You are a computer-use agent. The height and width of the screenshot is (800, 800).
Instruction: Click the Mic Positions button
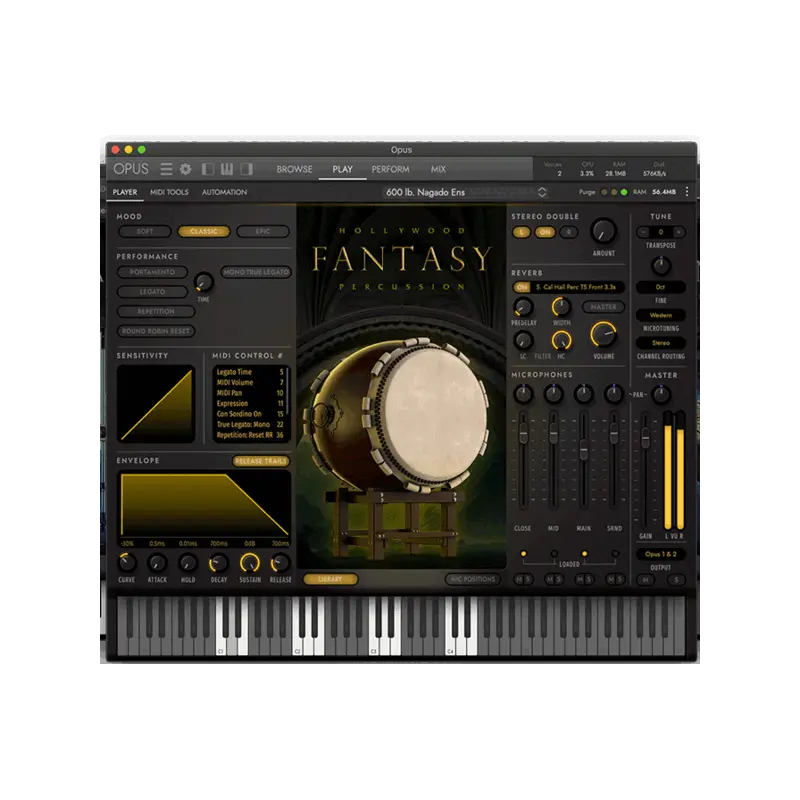pos(473,579)
